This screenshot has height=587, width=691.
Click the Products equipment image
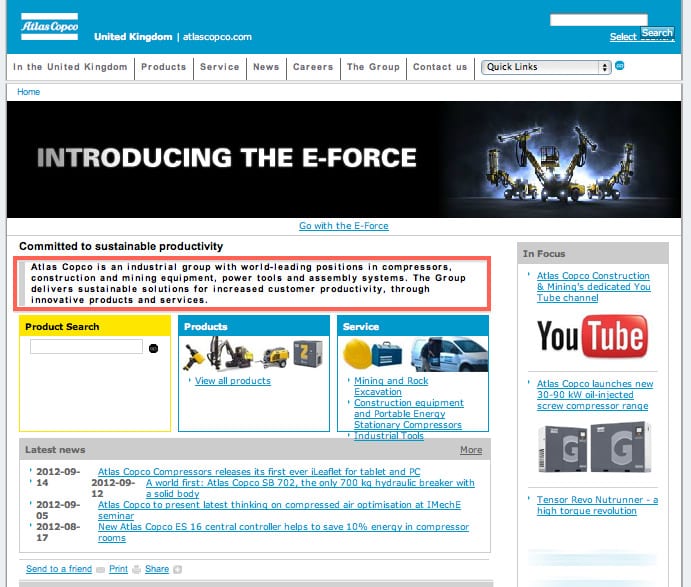pyautogui.click(x=253, y=353)
